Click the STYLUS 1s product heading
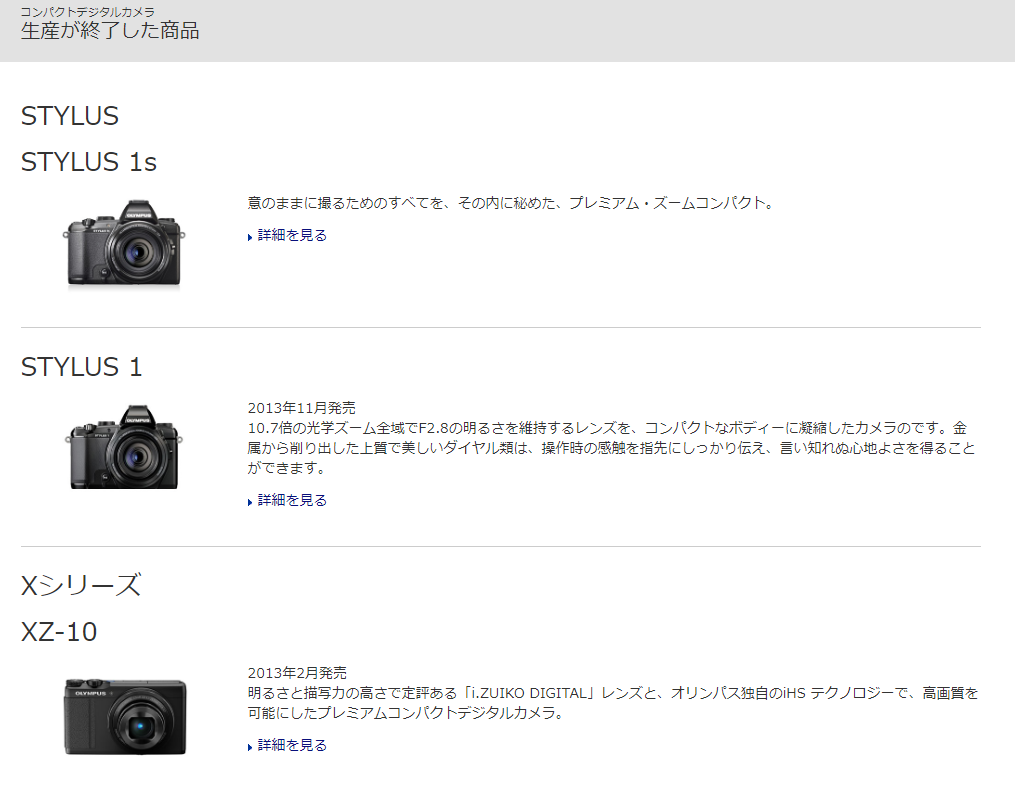This screenshot has height=797, width=1015. (x=89, y=162)
